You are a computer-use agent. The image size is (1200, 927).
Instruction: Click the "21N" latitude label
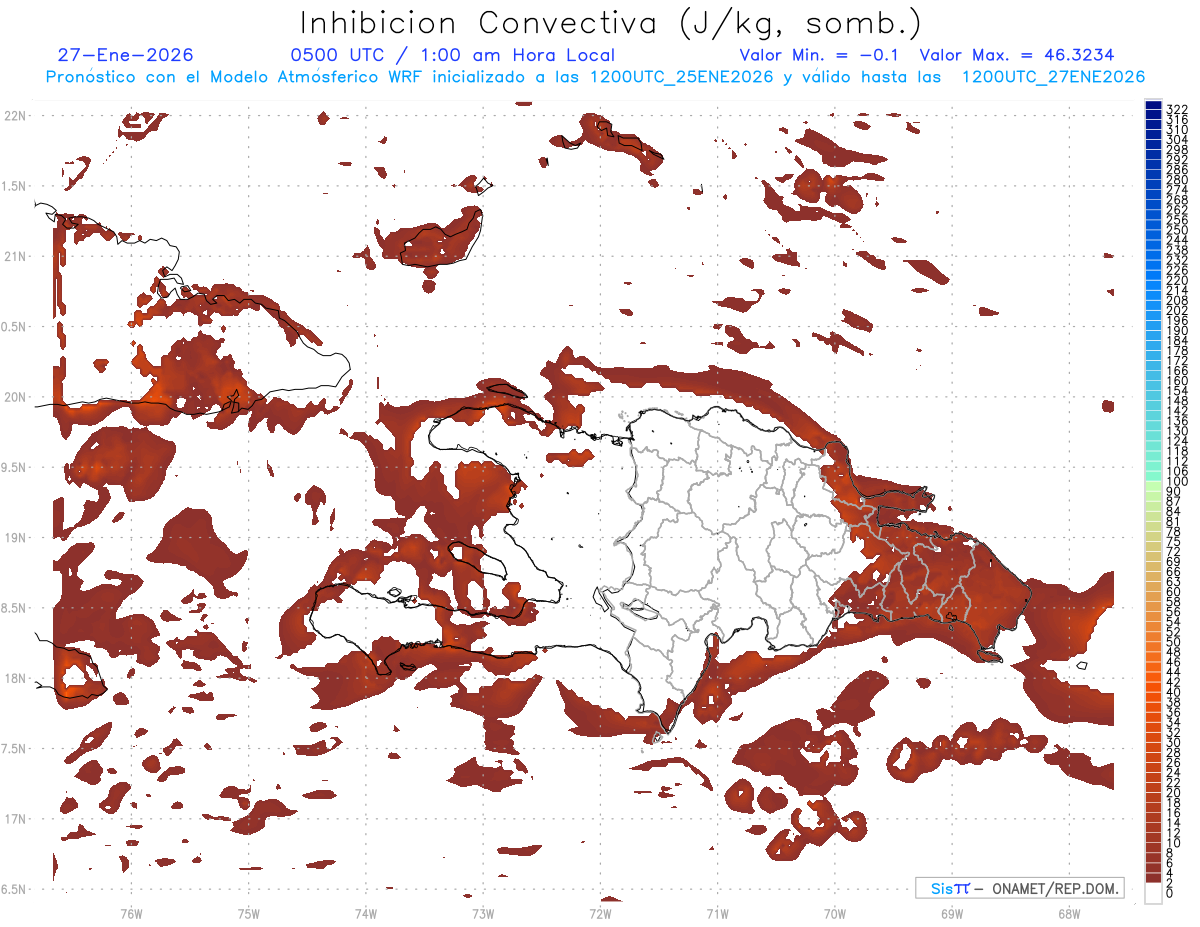pyautogui.click(x=14, y=256)
